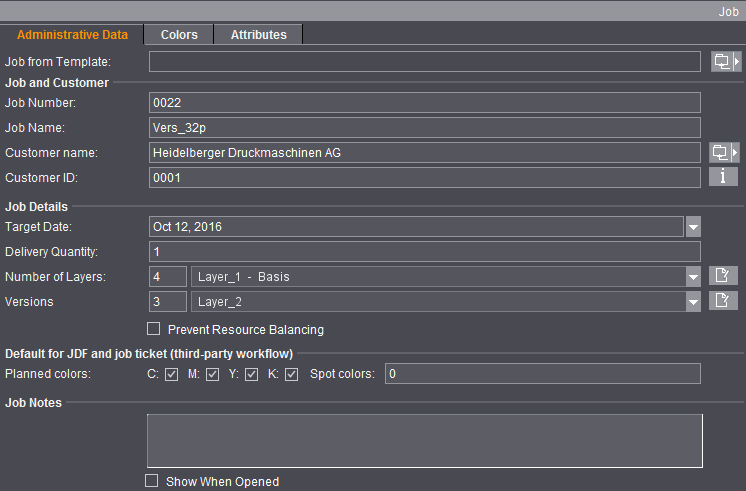This screenshot has height=491, width=746.
Task: Select the Administrative Data tab
Action: click(x=72, y=34)
